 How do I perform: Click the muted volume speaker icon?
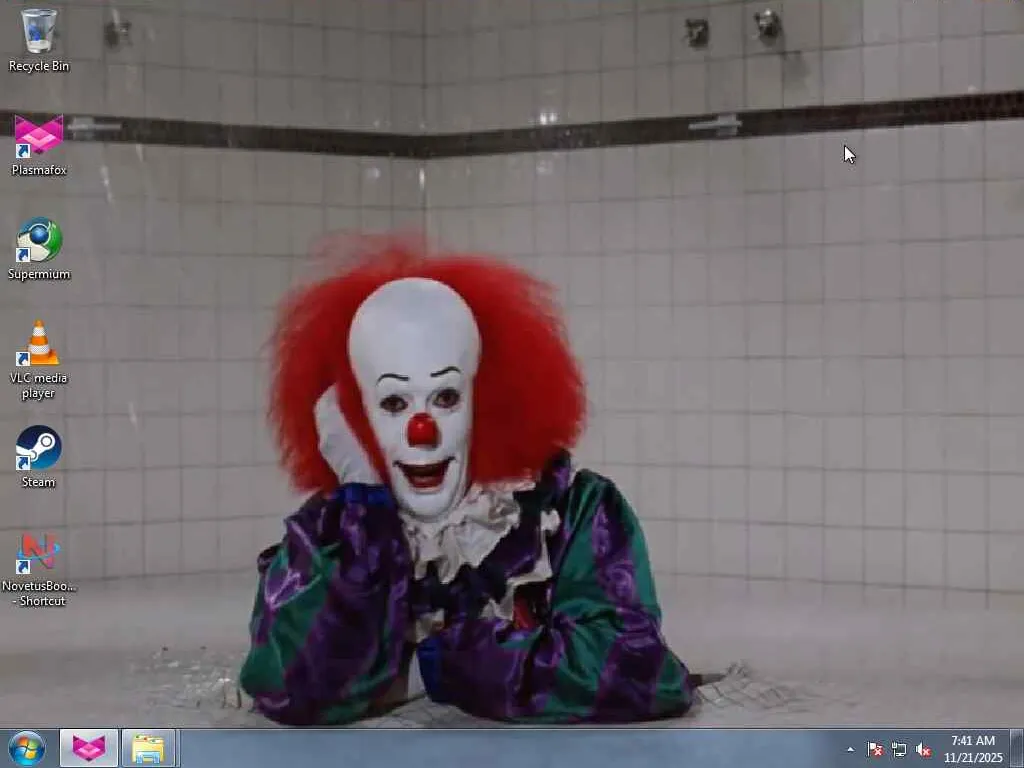(923, 749)
